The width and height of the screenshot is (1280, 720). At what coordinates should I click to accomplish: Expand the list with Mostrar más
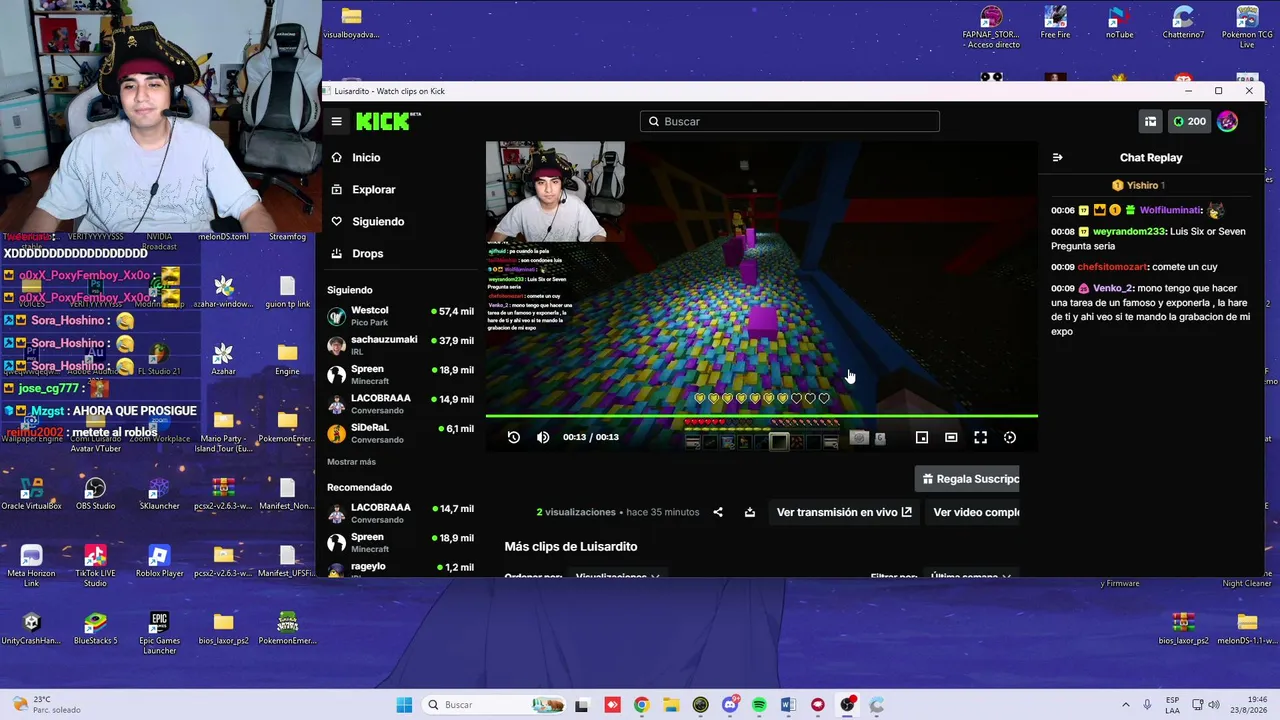point(351,462)
